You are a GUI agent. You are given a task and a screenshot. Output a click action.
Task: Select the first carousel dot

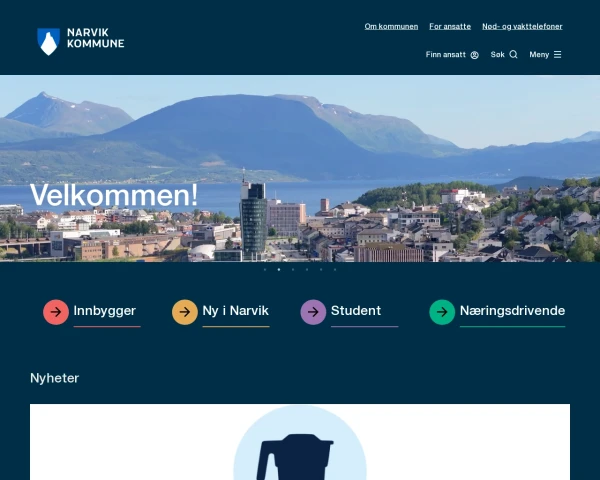[265, 269]
